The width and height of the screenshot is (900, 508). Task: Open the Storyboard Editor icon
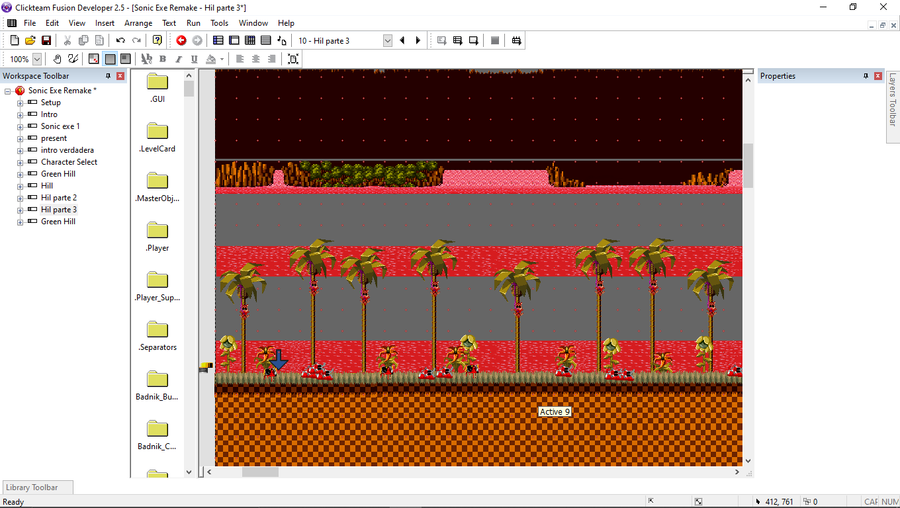point(218,40)
